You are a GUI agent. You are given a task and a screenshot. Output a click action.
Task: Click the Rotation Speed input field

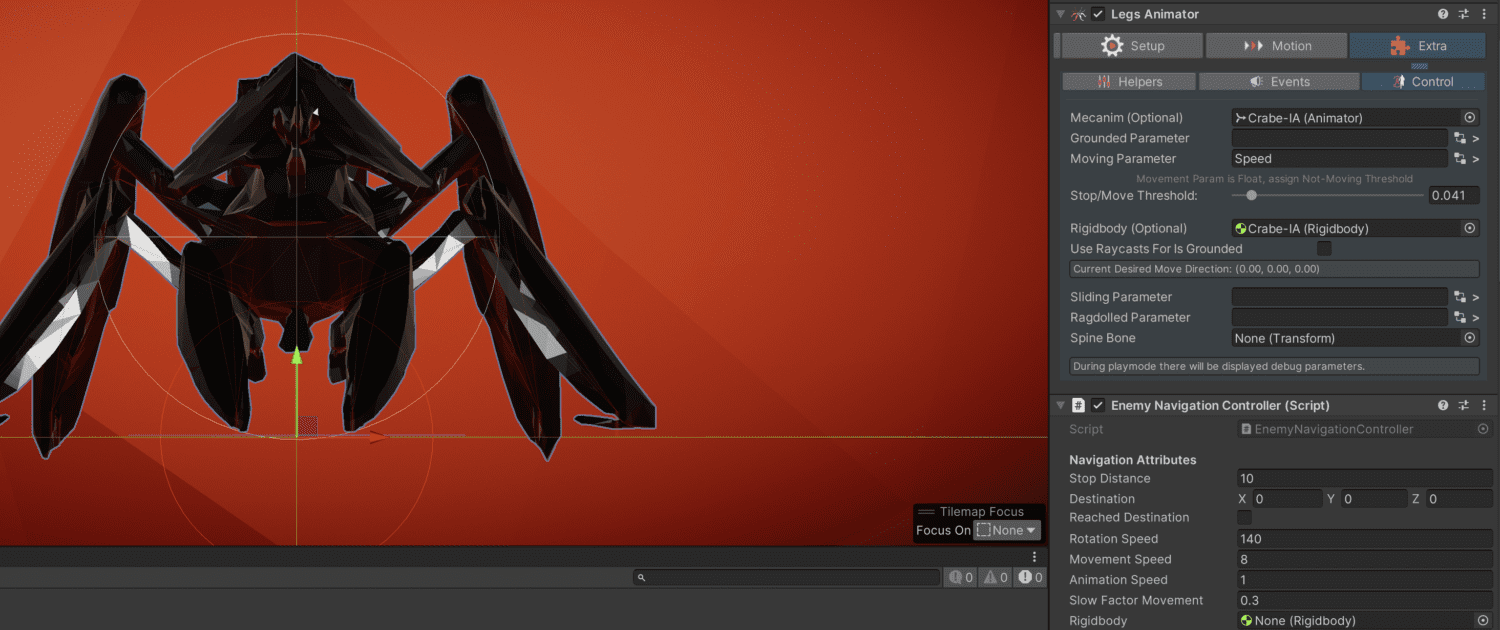coord(1364,539)
